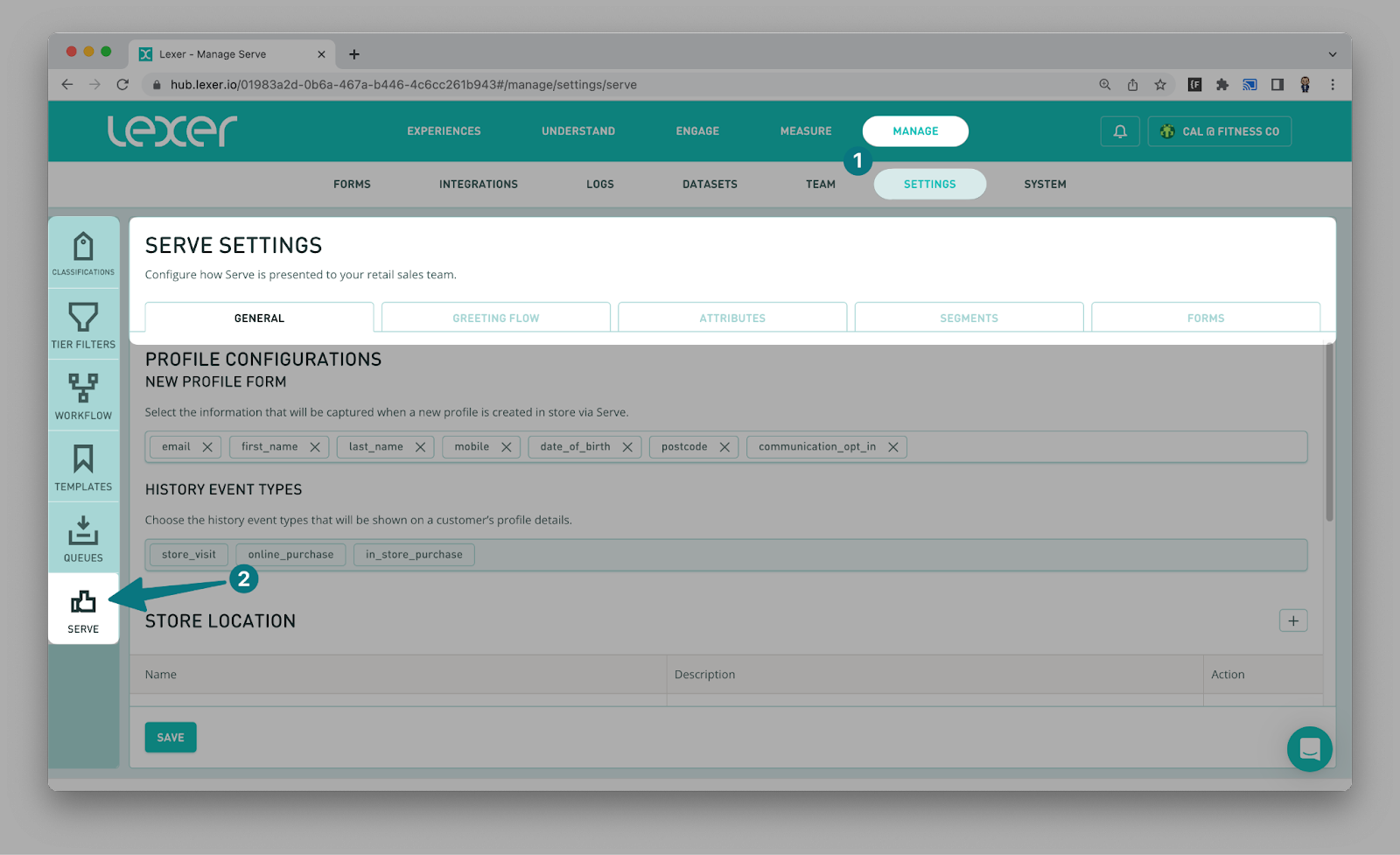Click the Lexer logo

pos(171,130)
